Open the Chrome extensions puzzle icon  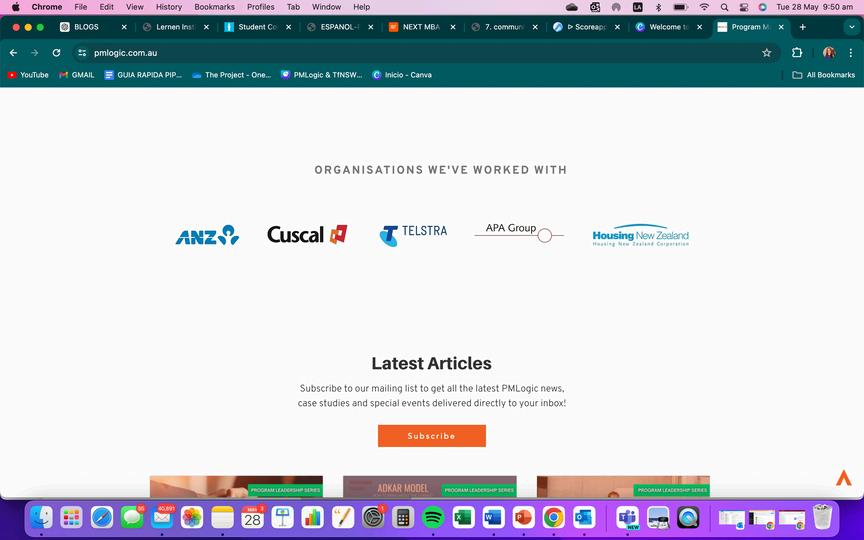click(797, 53)
